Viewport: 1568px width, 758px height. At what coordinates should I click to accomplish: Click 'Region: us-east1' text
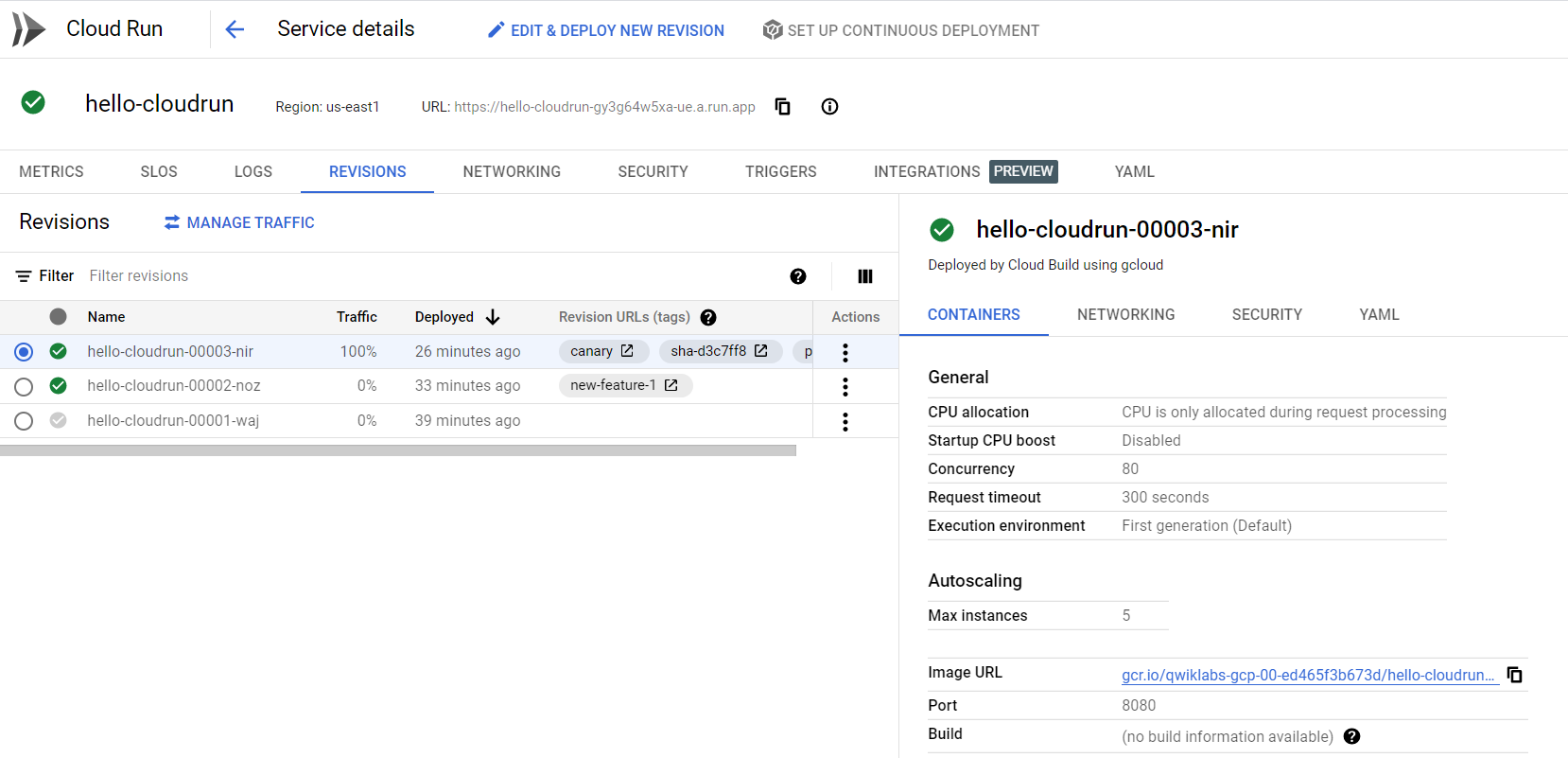point(327,107)
